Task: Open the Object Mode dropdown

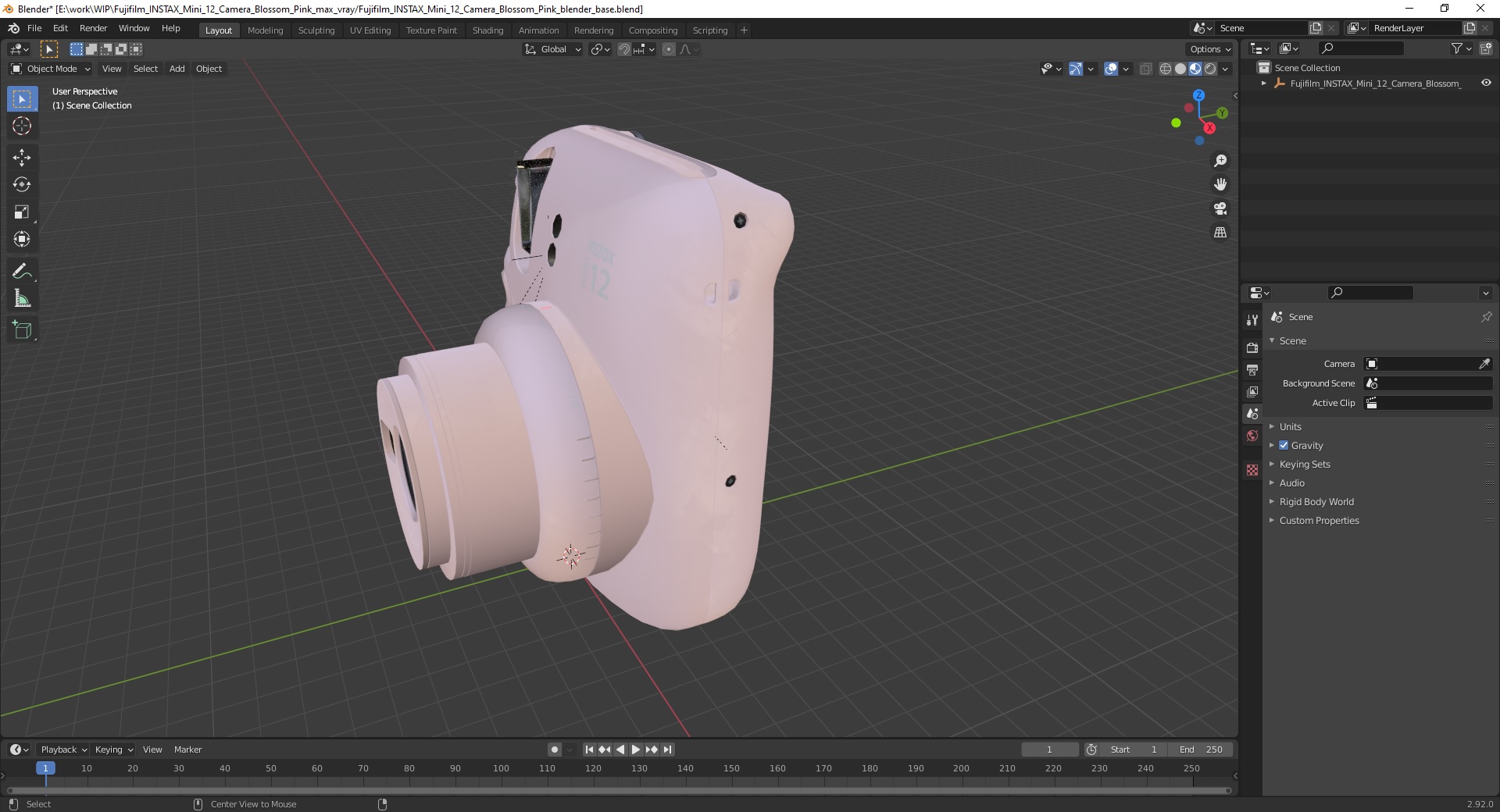Action: click(x=51, y=69)
